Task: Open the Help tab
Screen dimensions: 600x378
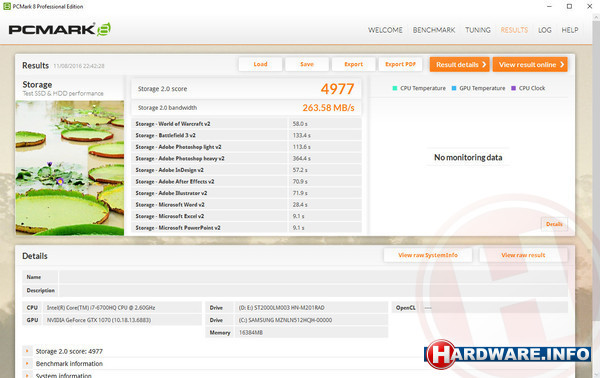Action: click(x=570, y=30)
